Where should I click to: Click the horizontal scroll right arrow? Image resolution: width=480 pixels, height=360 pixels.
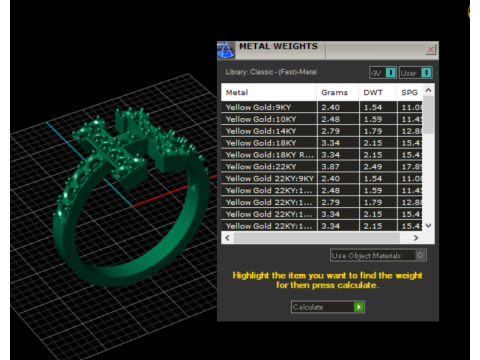tap(416, 238)
